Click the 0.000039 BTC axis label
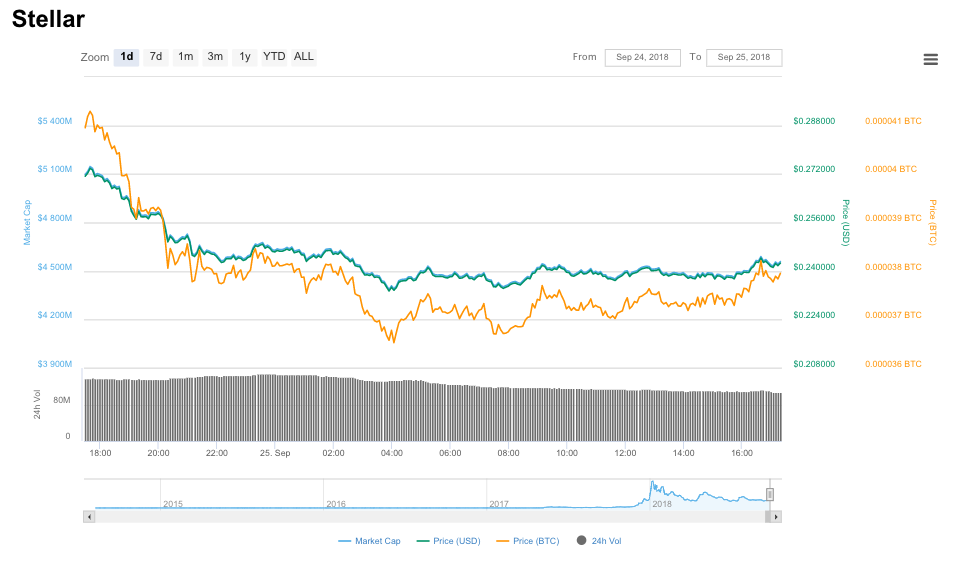 (x=893, y=218)
